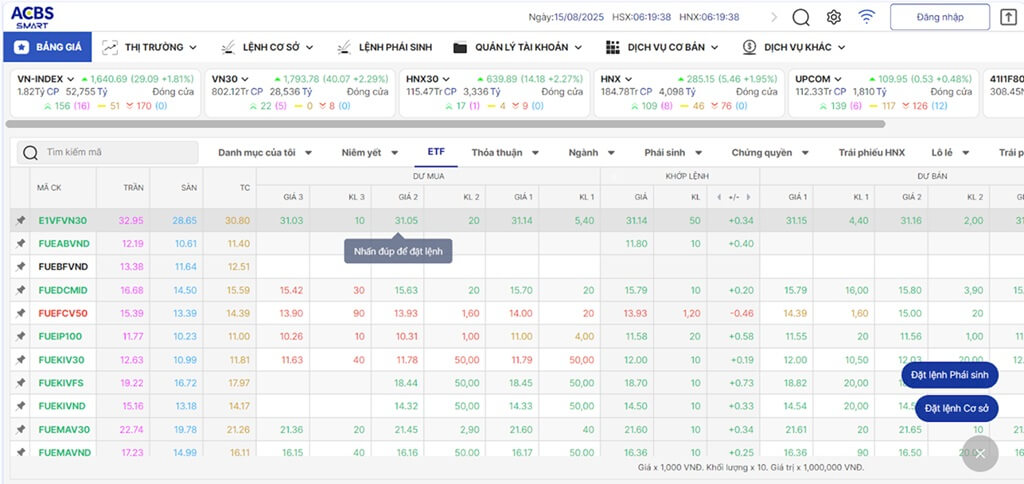Open the Lệnh phái sinh menu
The image size is (1024, 484).
click(384, 47)
